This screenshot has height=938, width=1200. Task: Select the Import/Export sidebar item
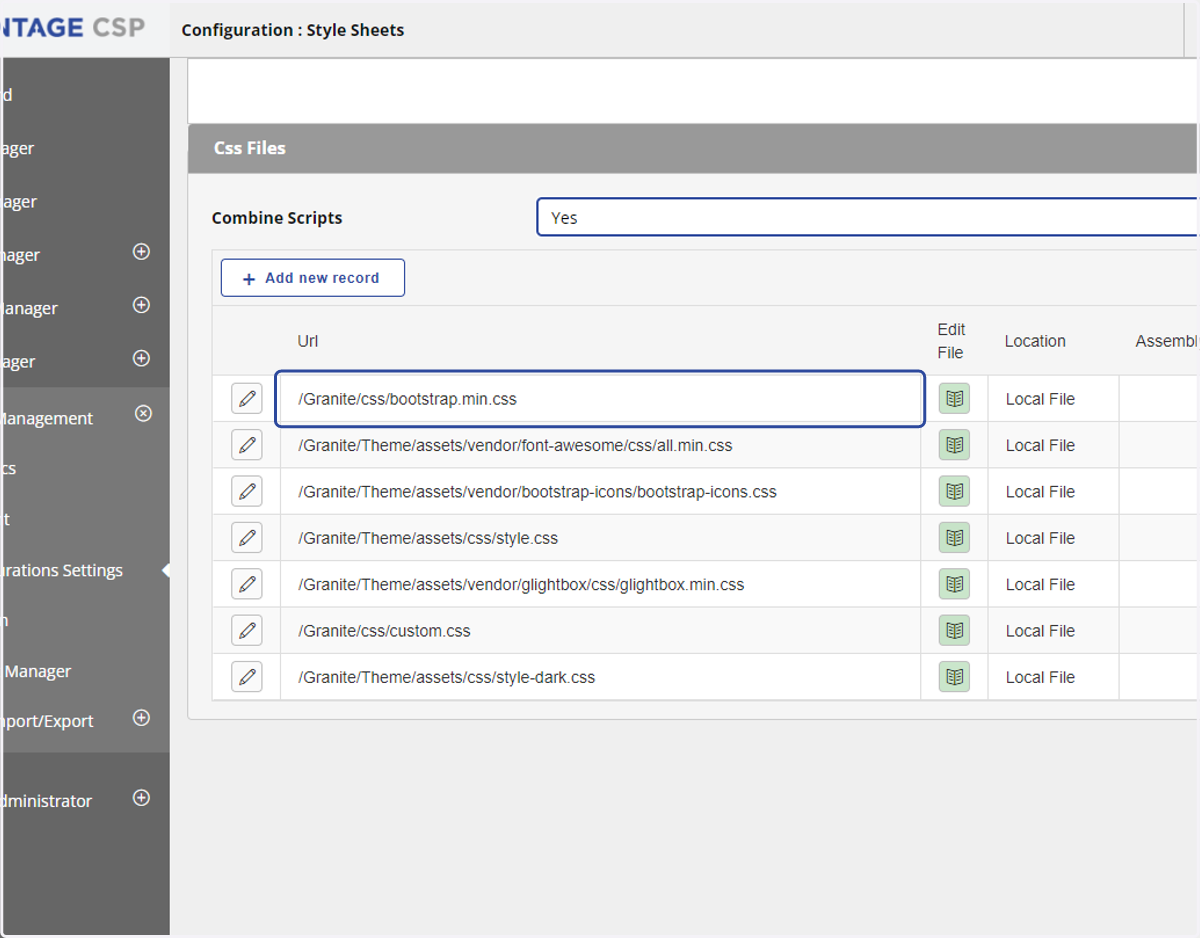46,721
